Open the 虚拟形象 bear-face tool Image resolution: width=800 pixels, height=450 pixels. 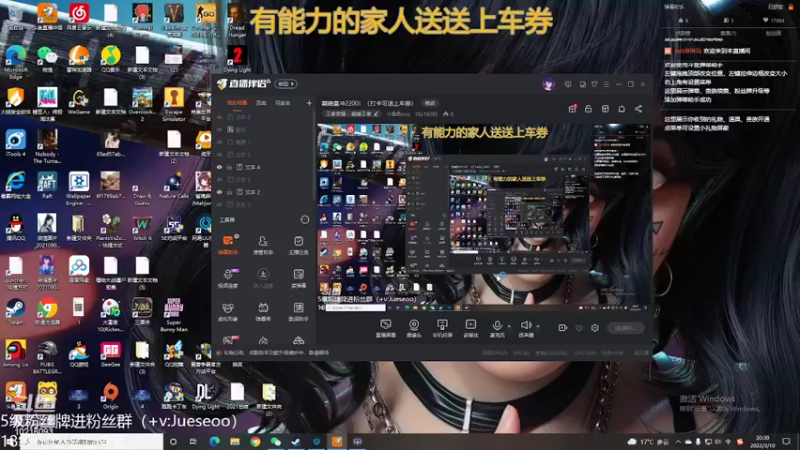(228, 311)
